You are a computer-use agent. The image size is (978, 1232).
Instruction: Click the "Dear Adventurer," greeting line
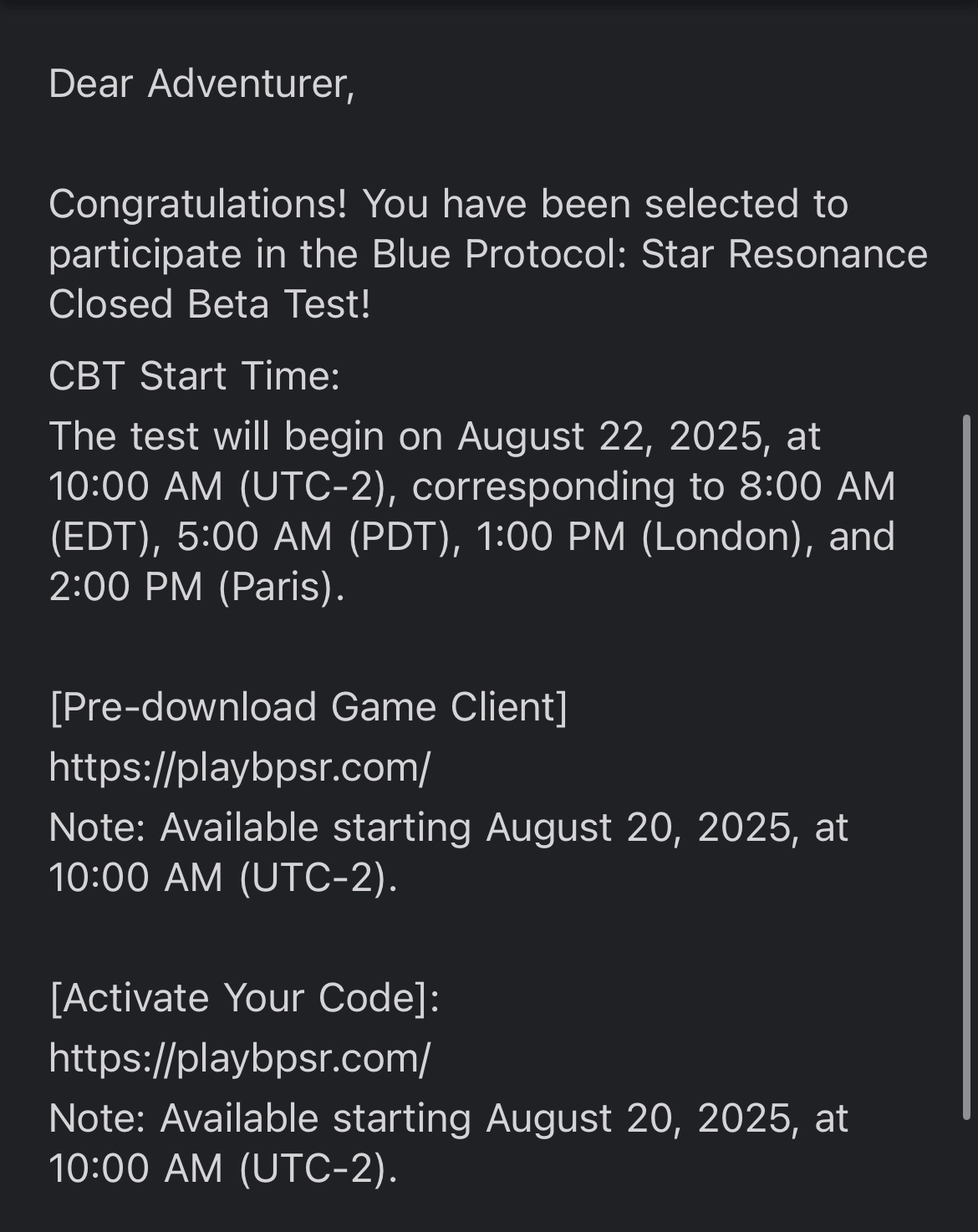click(x=201, y=84)
